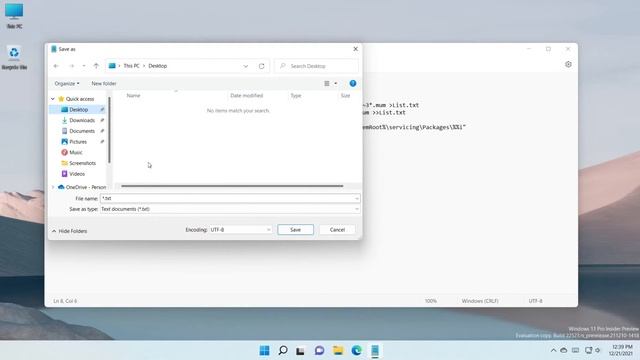
Task: Open the blue Help icon
Action: [353, 83]
